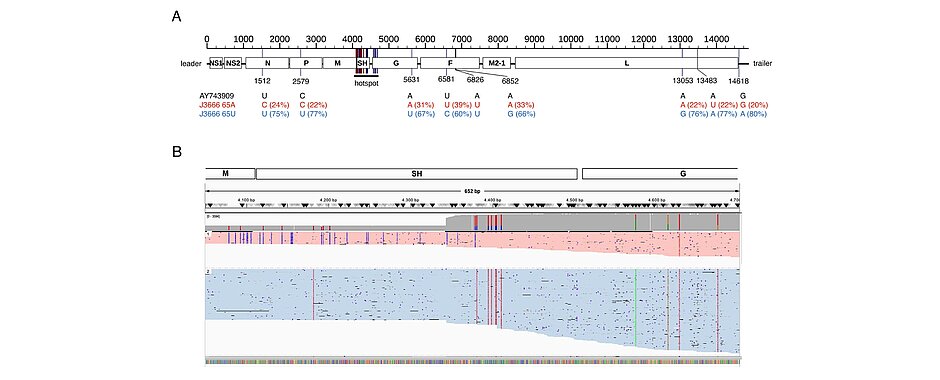
Task: Click the 'hotspot' label under SH
Action: pos(366,84)
